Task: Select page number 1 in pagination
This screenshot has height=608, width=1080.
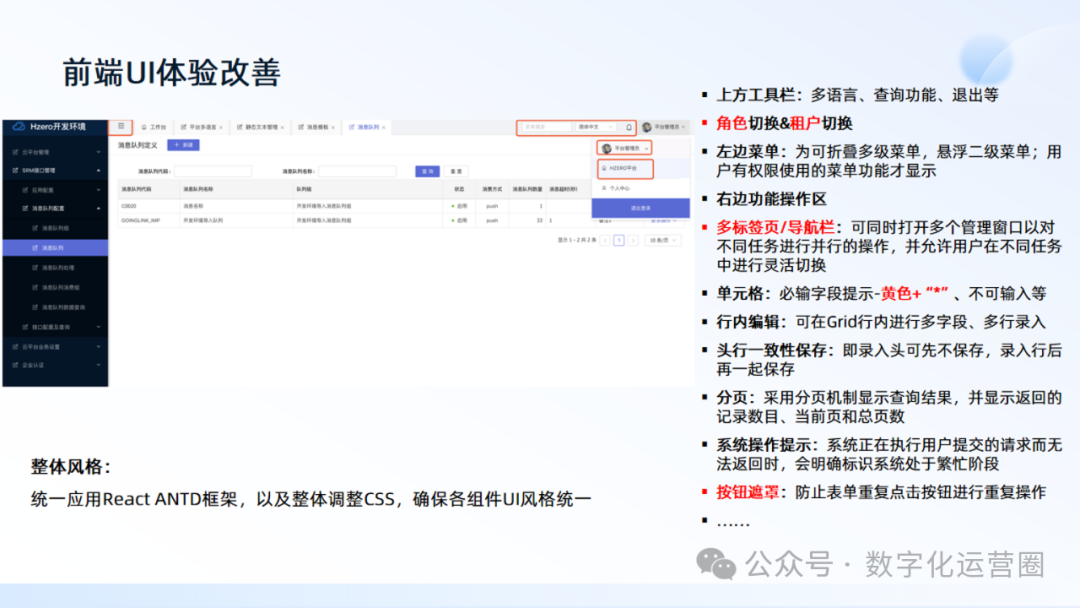Action: pyautogui.click(x=619, y=240)
